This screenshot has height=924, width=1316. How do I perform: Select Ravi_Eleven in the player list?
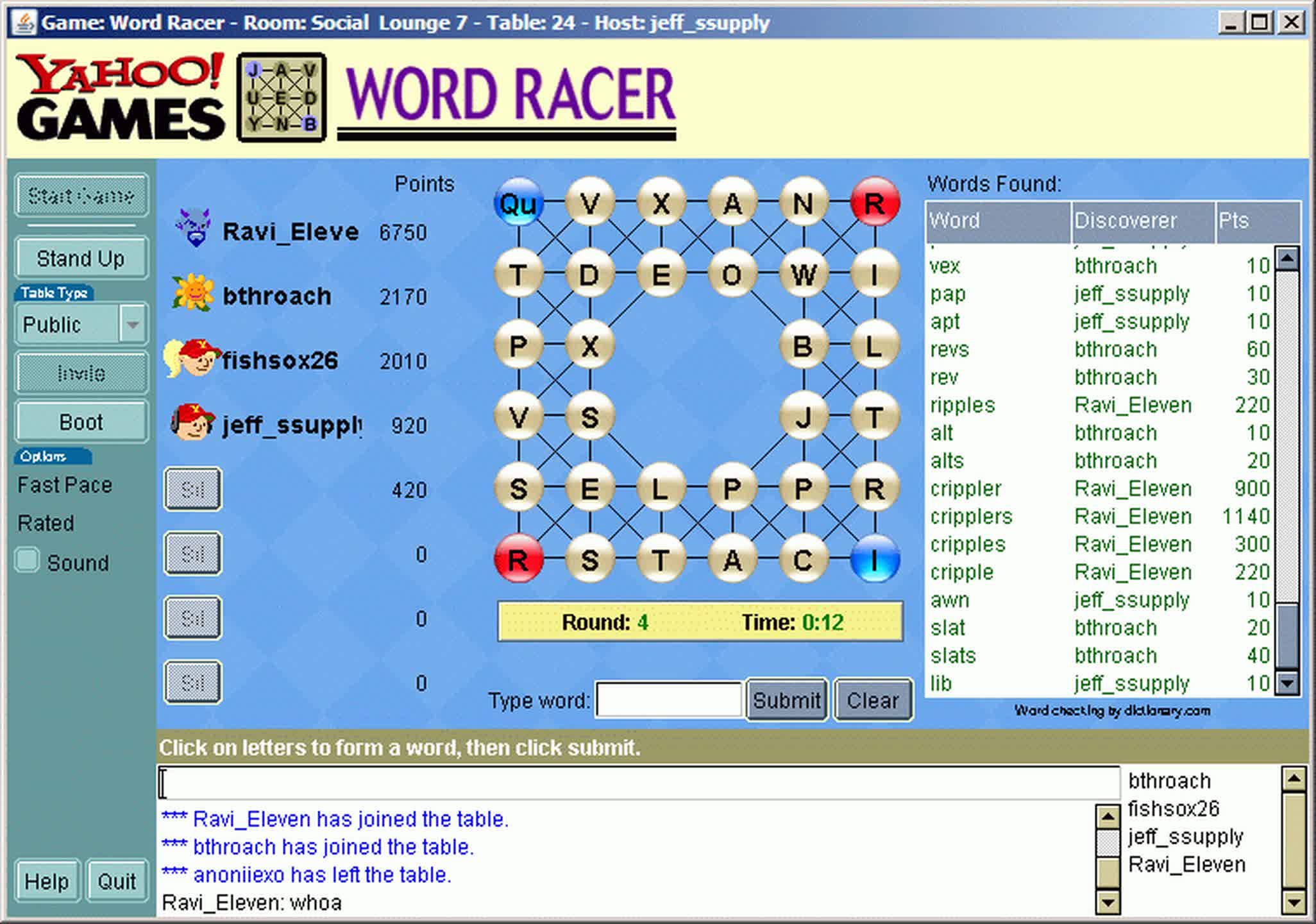1186,864
